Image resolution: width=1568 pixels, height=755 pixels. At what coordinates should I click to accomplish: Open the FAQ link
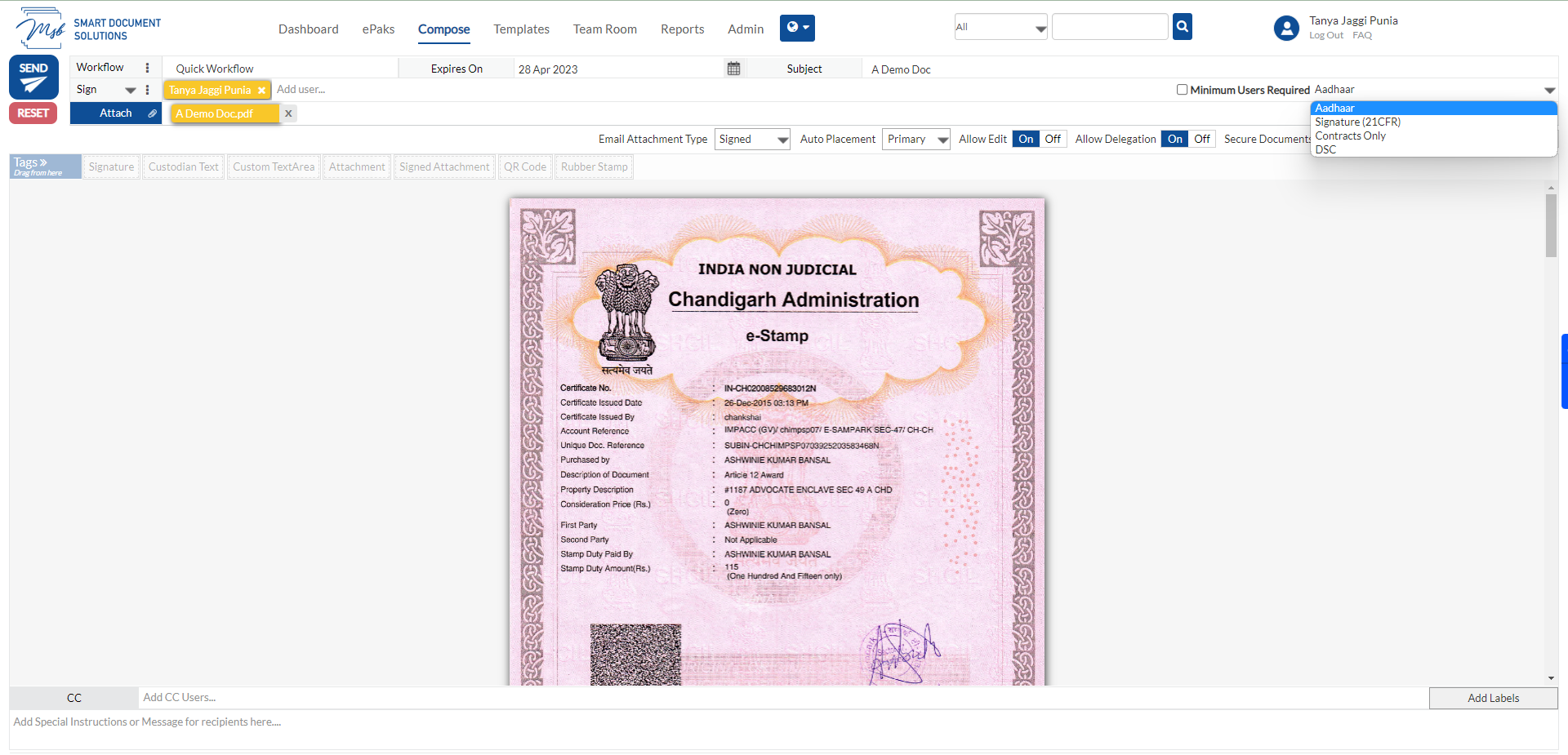click(1361, 35)
